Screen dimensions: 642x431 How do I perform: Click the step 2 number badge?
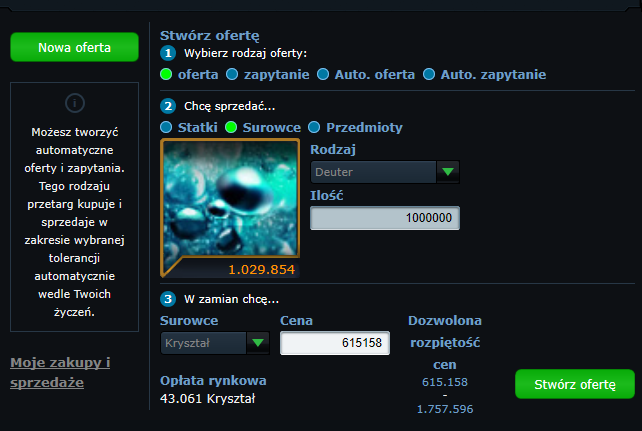point(168,106)
